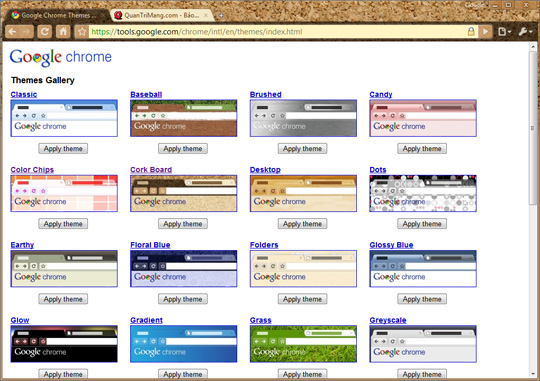
Task: Apply theme under Brushed
Action: tap(302, 148)
